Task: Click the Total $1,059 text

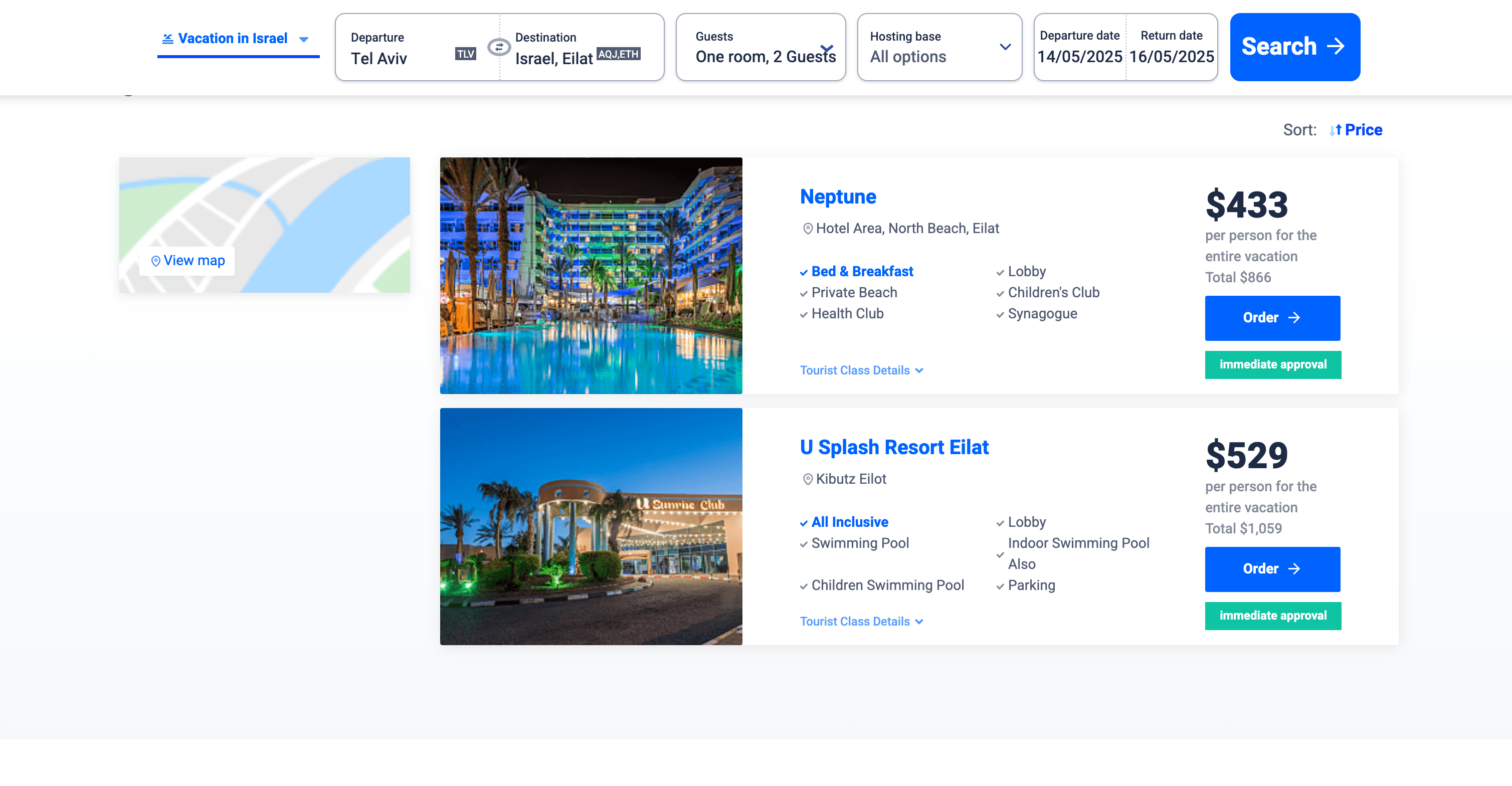Action: [x=1243, y=529]
